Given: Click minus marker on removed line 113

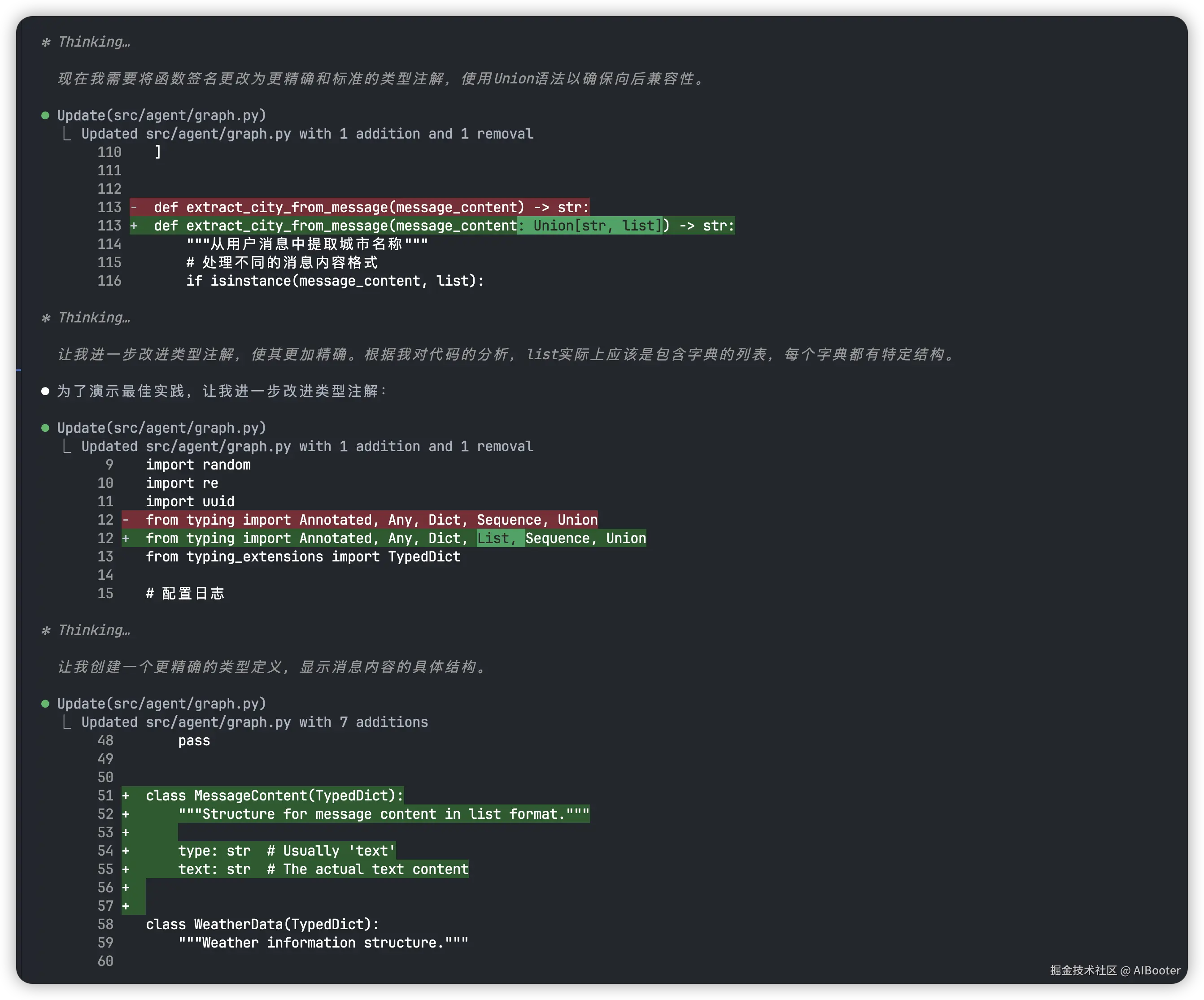Looking at the screenshot, I should [x=134, y=208].
